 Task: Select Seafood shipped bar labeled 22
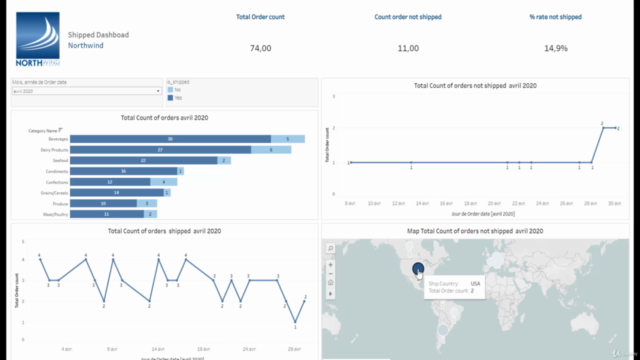(144, 160)
